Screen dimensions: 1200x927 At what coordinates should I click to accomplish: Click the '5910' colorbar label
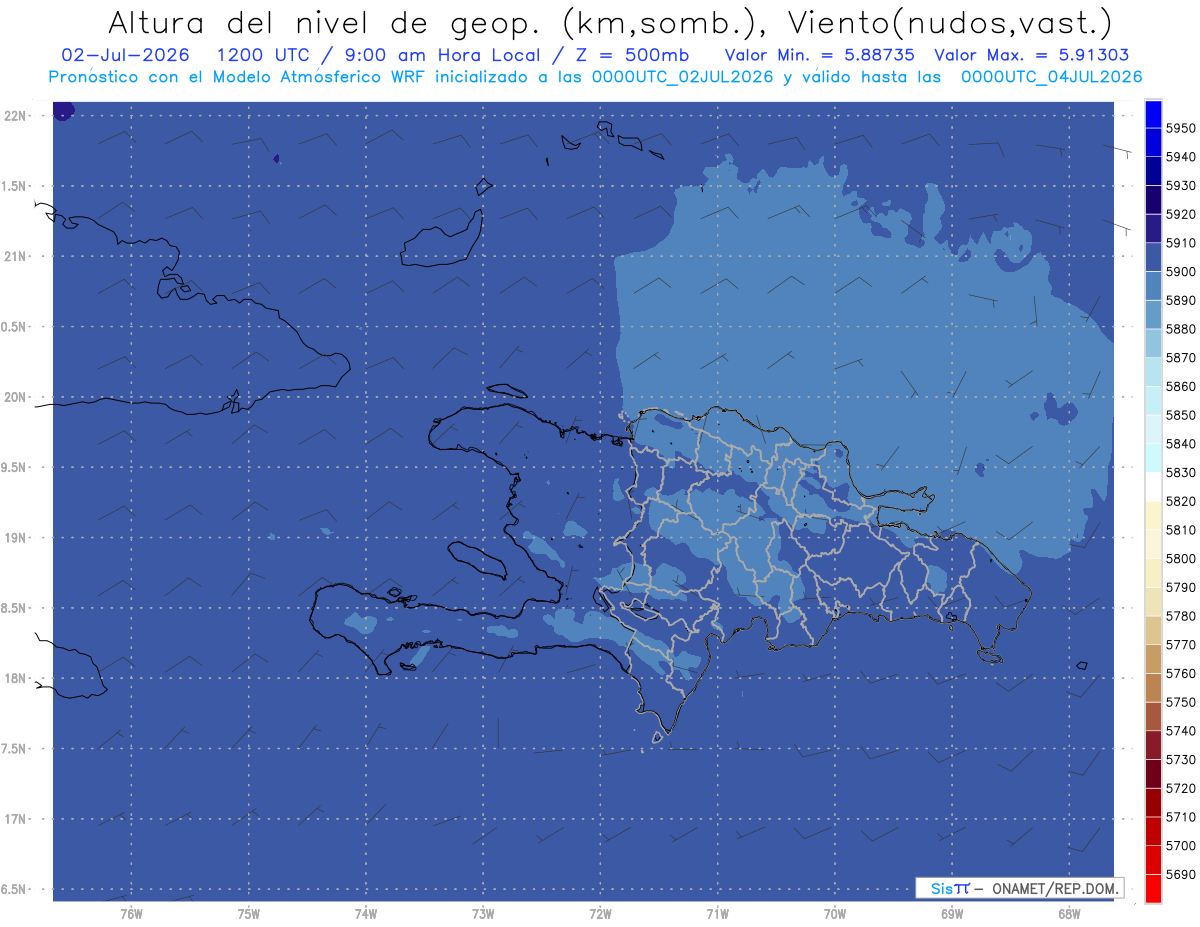point(1180,243)
